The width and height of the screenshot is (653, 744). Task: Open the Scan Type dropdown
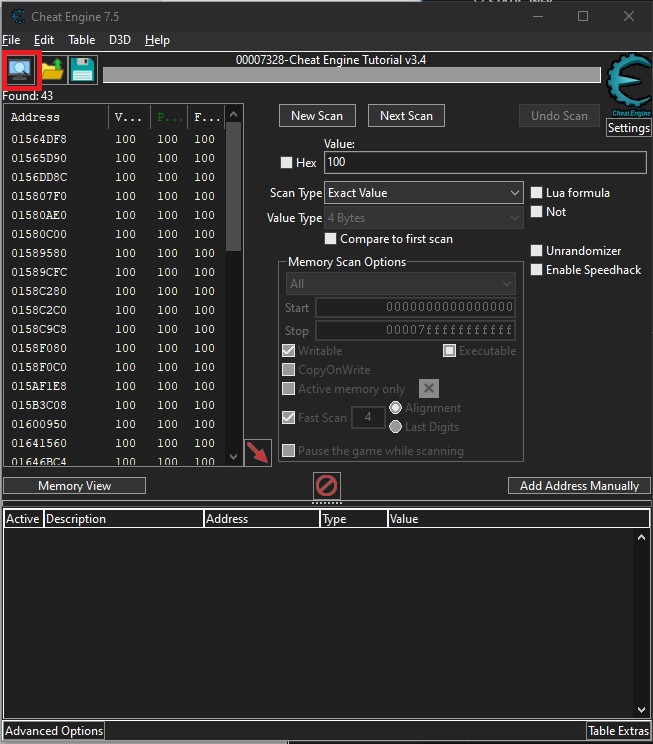(x=424, y=193)
